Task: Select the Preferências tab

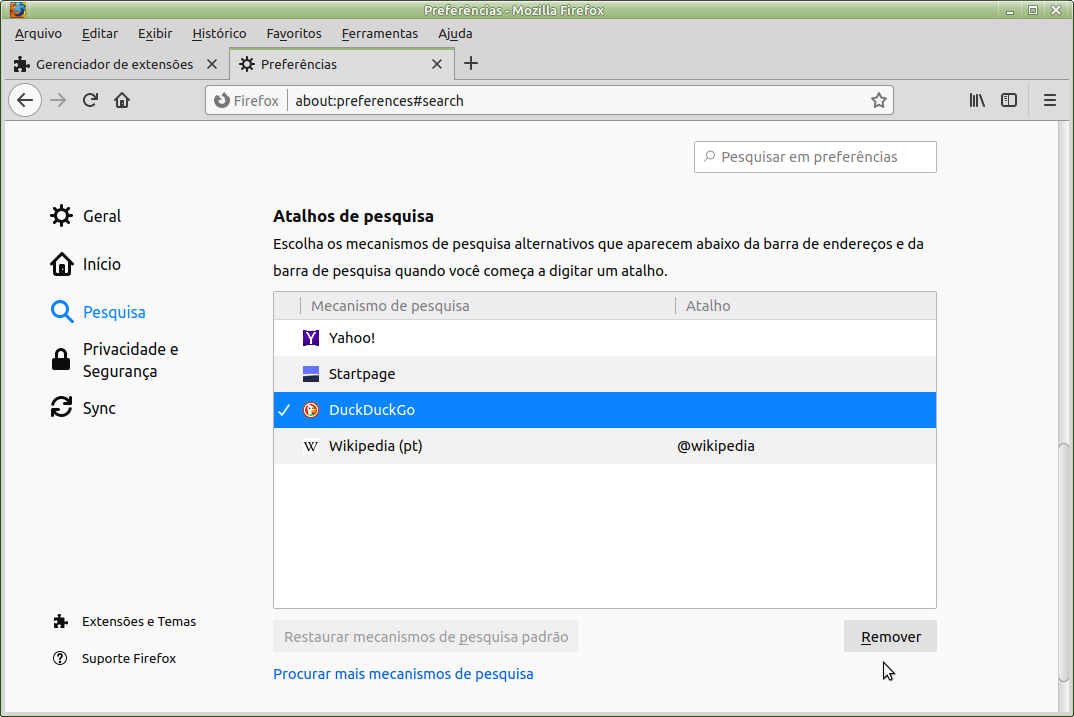Action: click(342, 64)
